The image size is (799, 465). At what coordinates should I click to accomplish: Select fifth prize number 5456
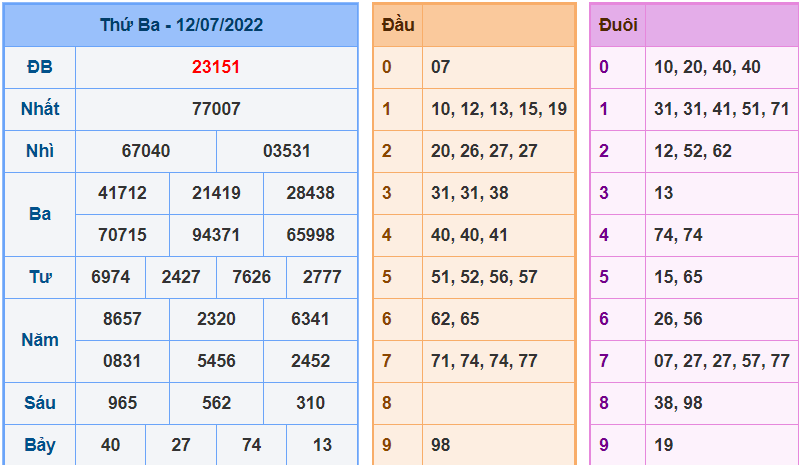tap(216, 361)
